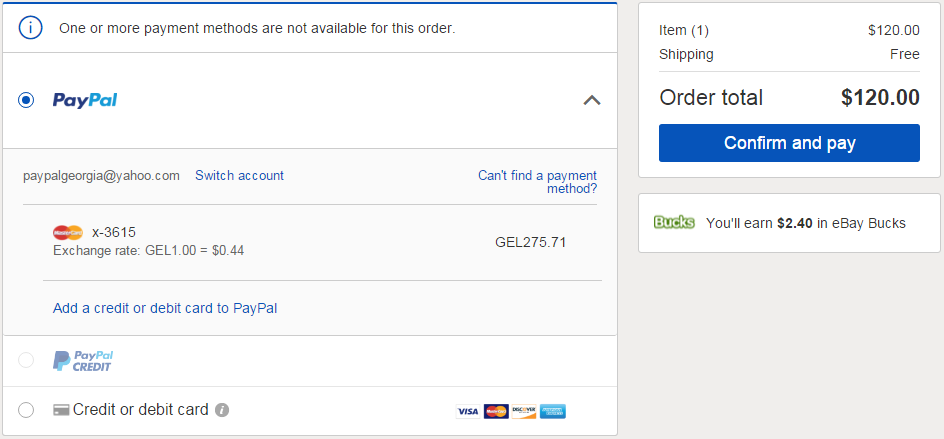Click the MasterCard icon beside x-3615
This screenshot has width=944, height=439.
point(68,232)
